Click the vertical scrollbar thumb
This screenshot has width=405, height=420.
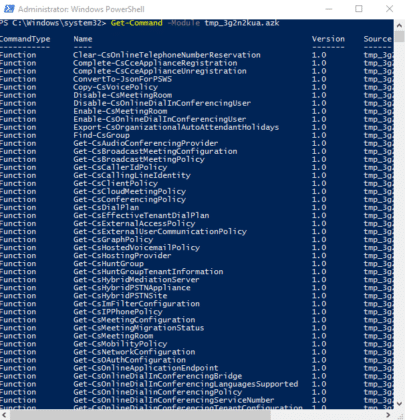pos(399,36)
